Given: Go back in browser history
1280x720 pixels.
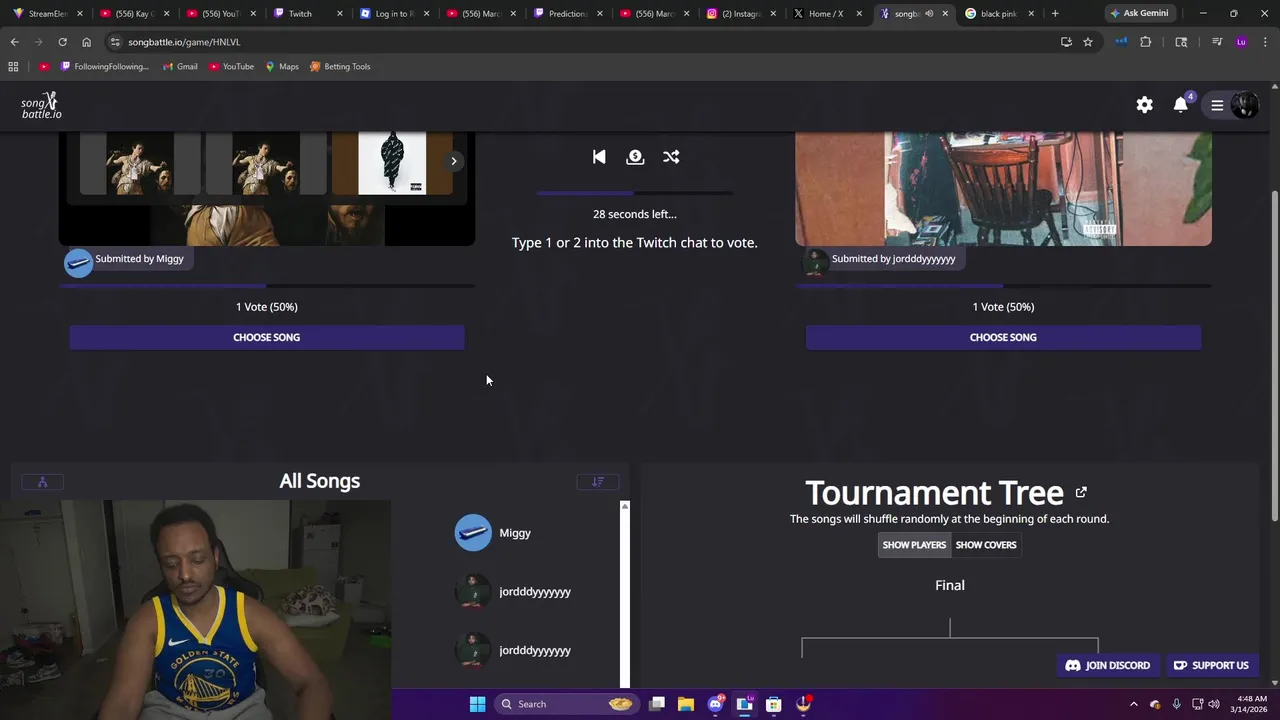Looking at the screenshot, I should [14, 42].
